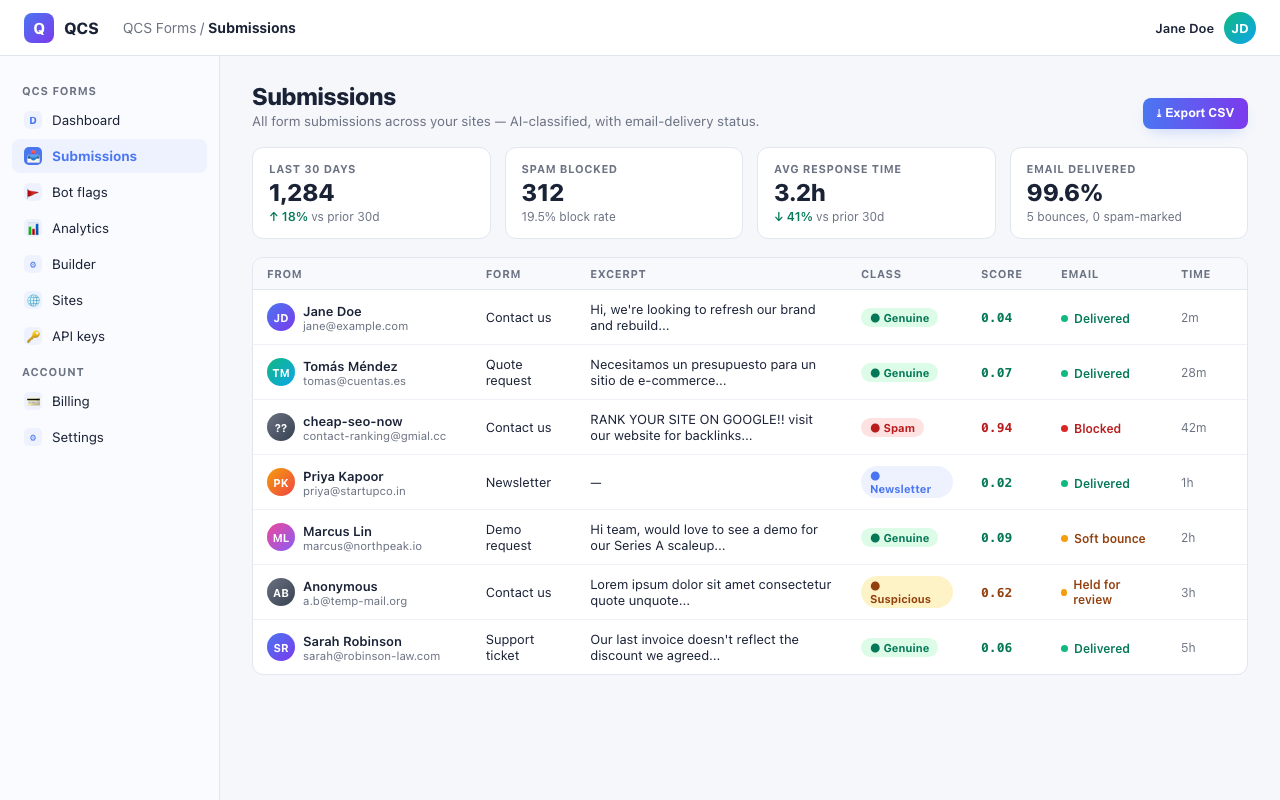Screen dimensions: 1280x800
Task: Sort by the Score column header
Action: pyautogui.click(x=1001, y=274)
